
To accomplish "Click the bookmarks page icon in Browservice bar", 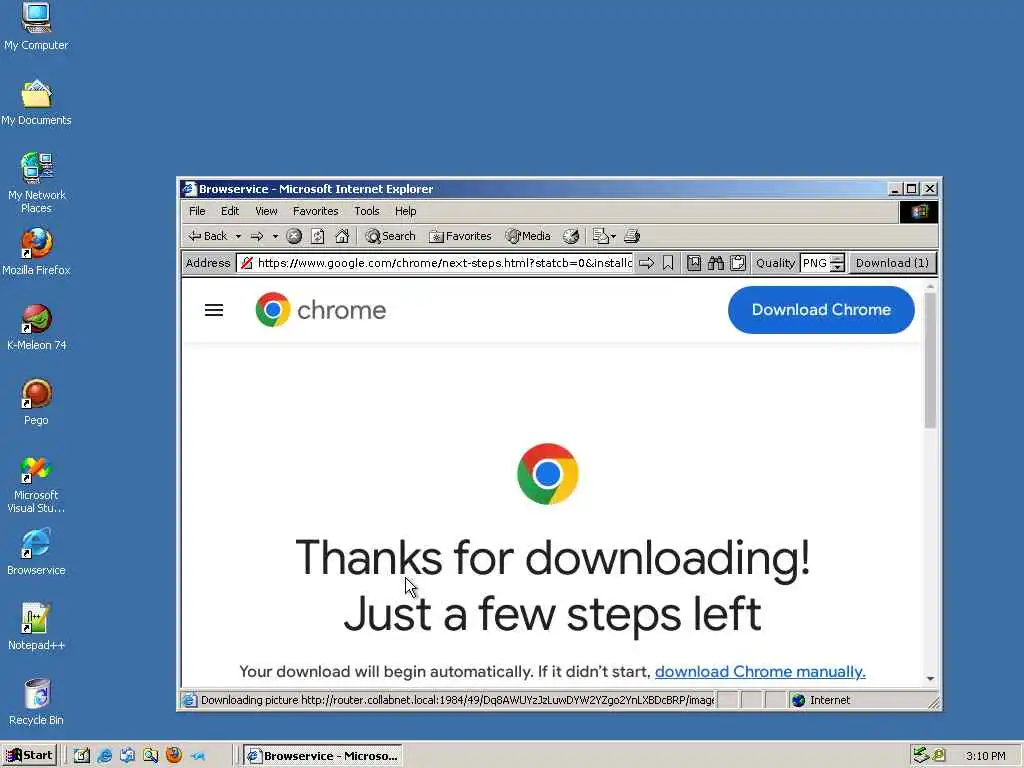I will [694, 263].
